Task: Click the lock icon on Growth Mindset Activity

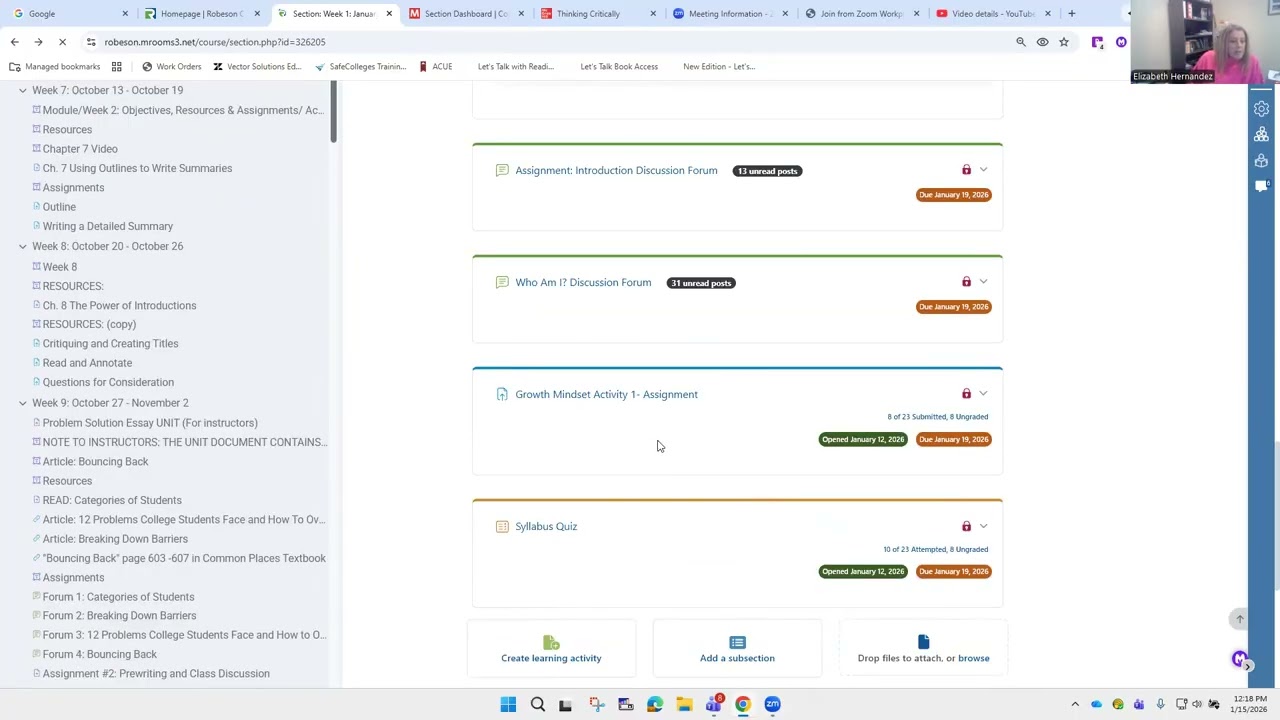Action: (966, 394)
